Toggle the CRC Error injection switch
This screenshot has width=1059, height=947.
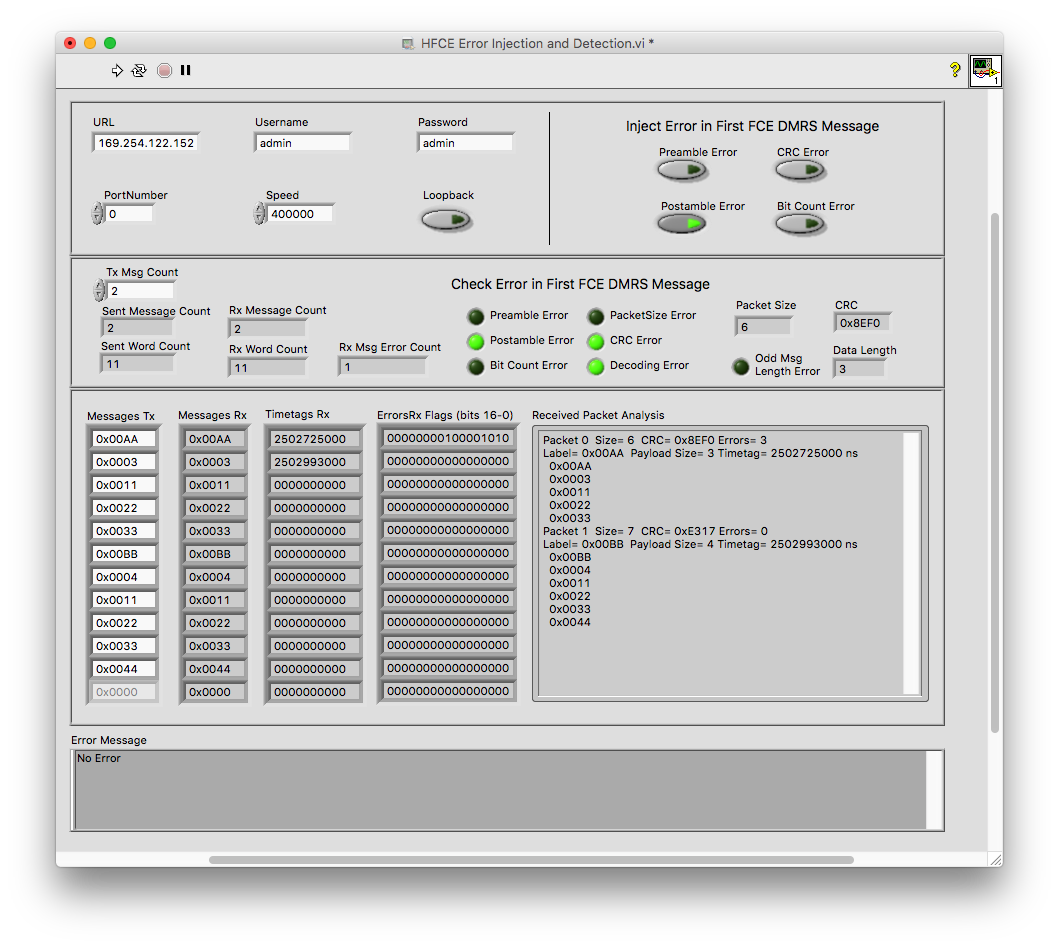800,170
